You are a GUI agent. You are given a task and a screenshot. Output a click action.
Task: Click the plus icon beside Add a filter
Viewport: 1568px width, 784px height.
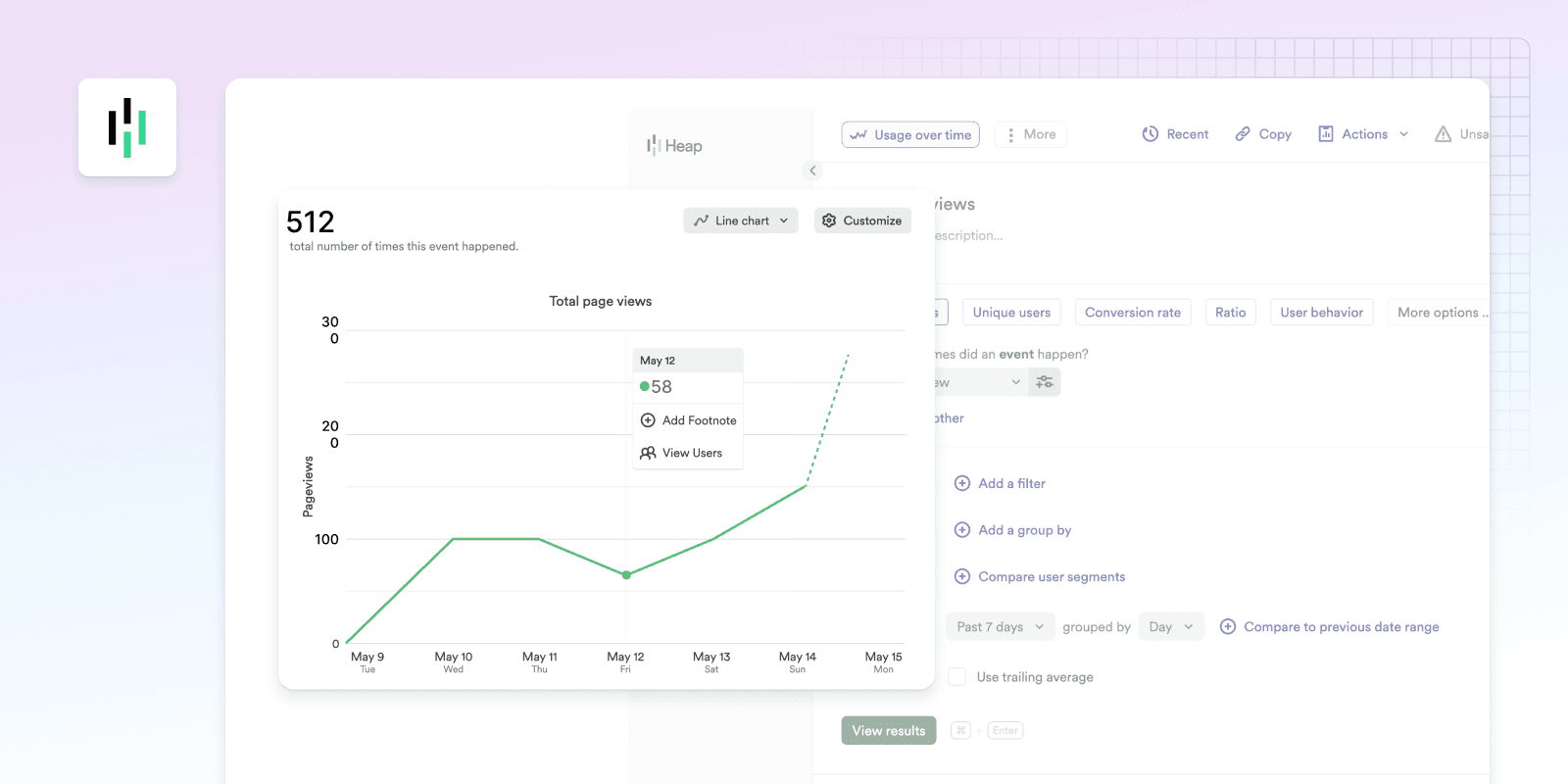click(x=962, y=483)
